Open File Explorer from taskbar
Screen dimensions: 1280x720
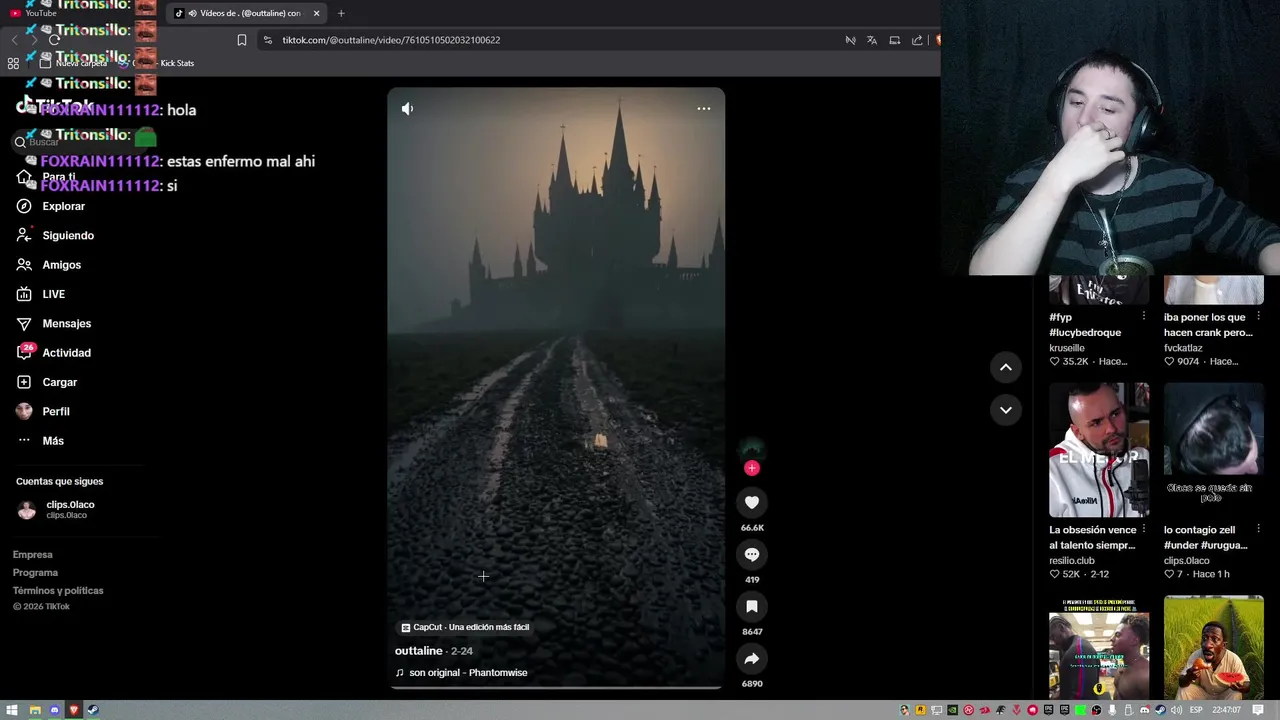click(35, 710)
